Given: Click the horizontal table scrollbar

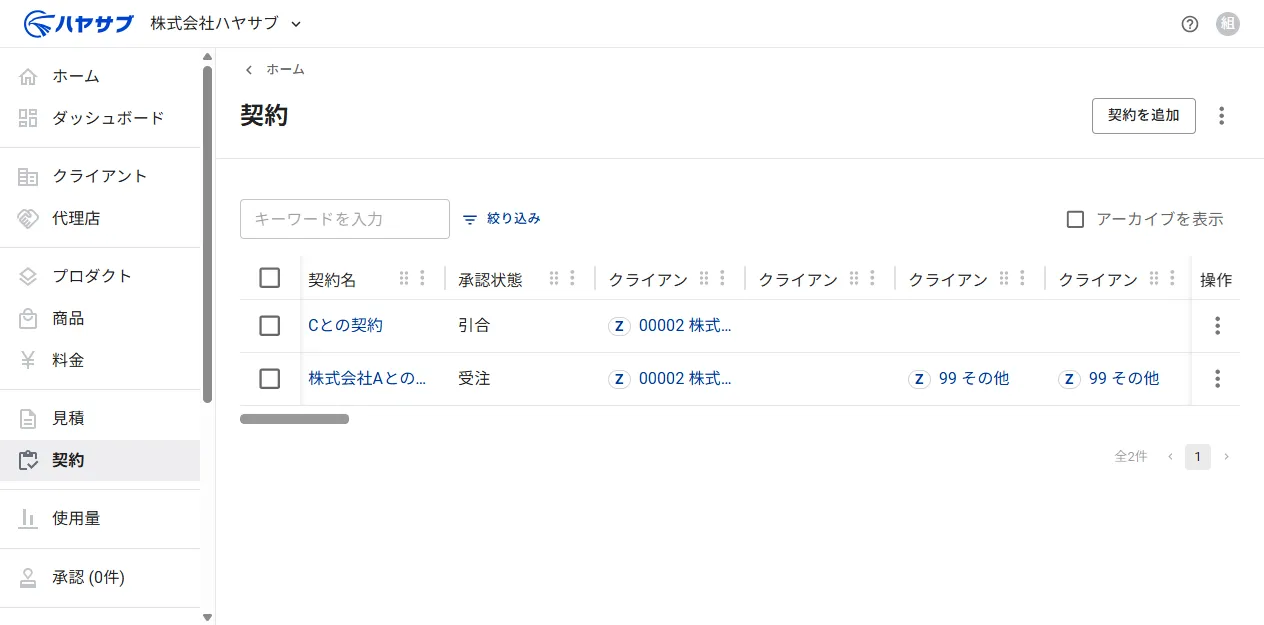Looking at the screenshot, I should tap(294, 419).
